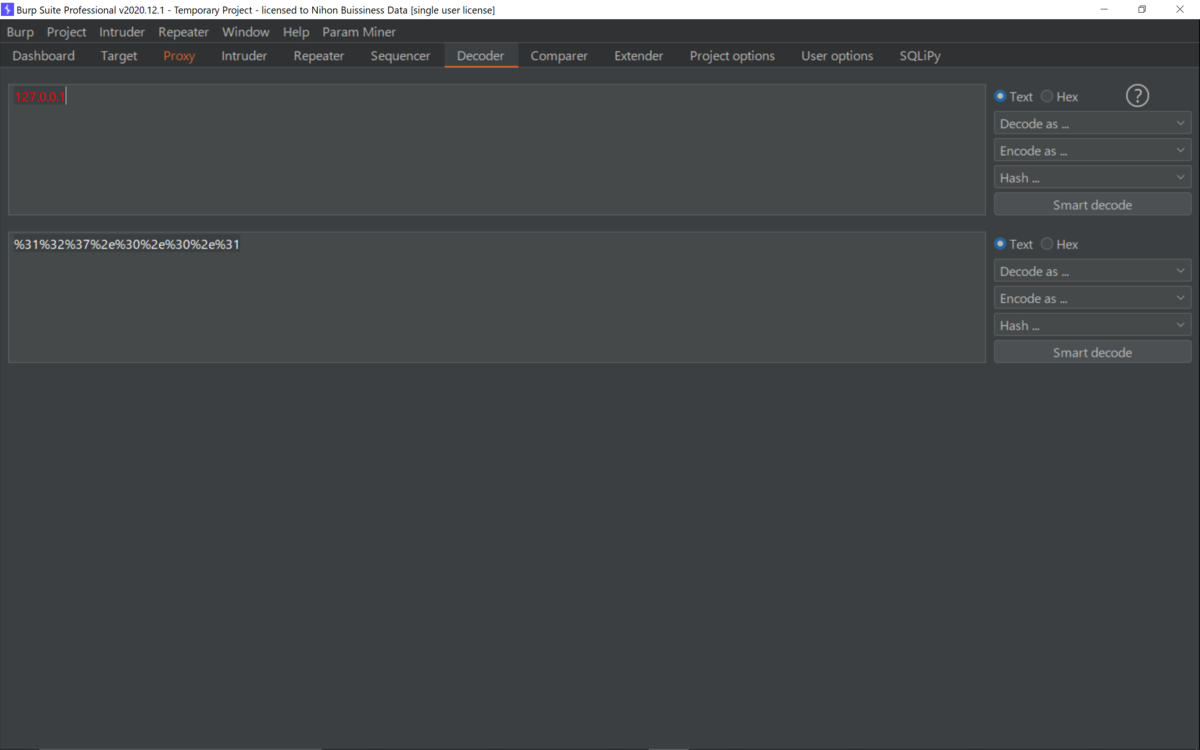
Task: Open the Repeater menu in menu bar
Action: (x=184, y=32)
